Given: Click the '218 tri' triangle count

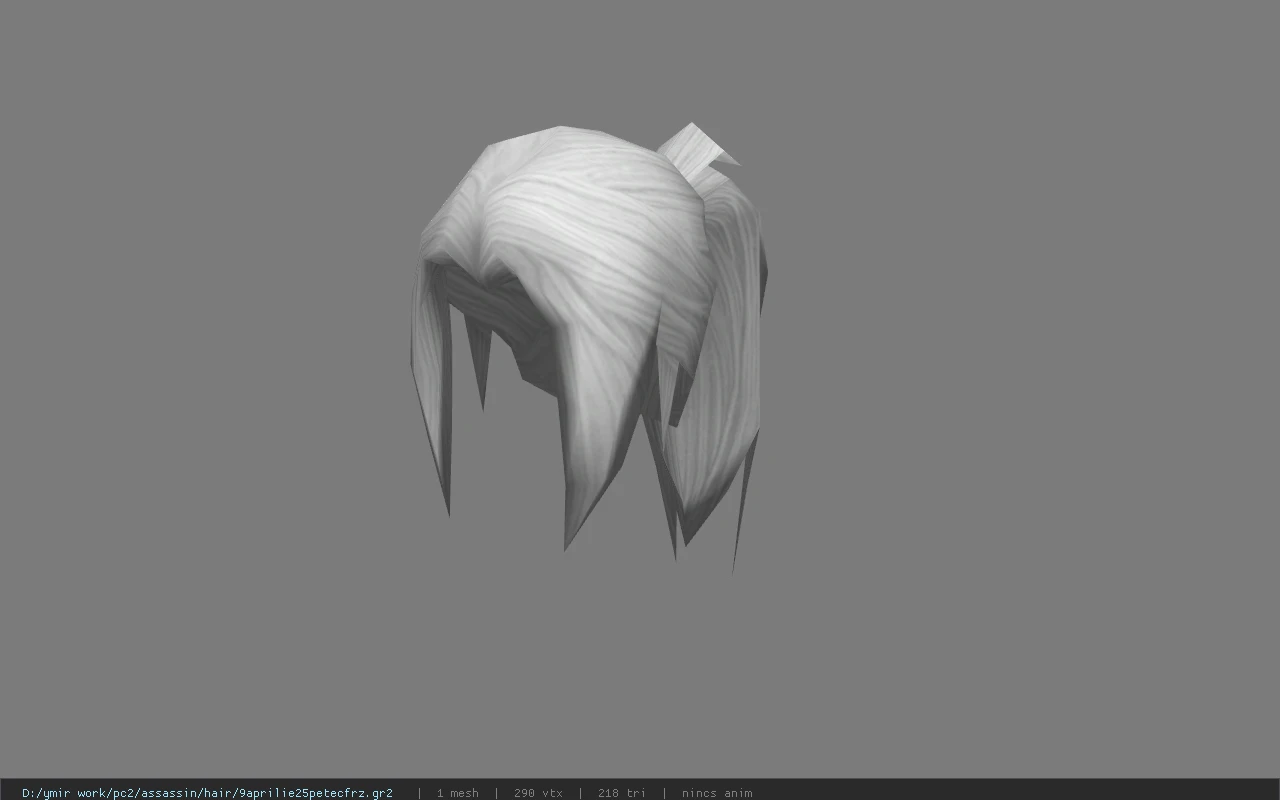Looking at the screenshot, I should [621, 793].
